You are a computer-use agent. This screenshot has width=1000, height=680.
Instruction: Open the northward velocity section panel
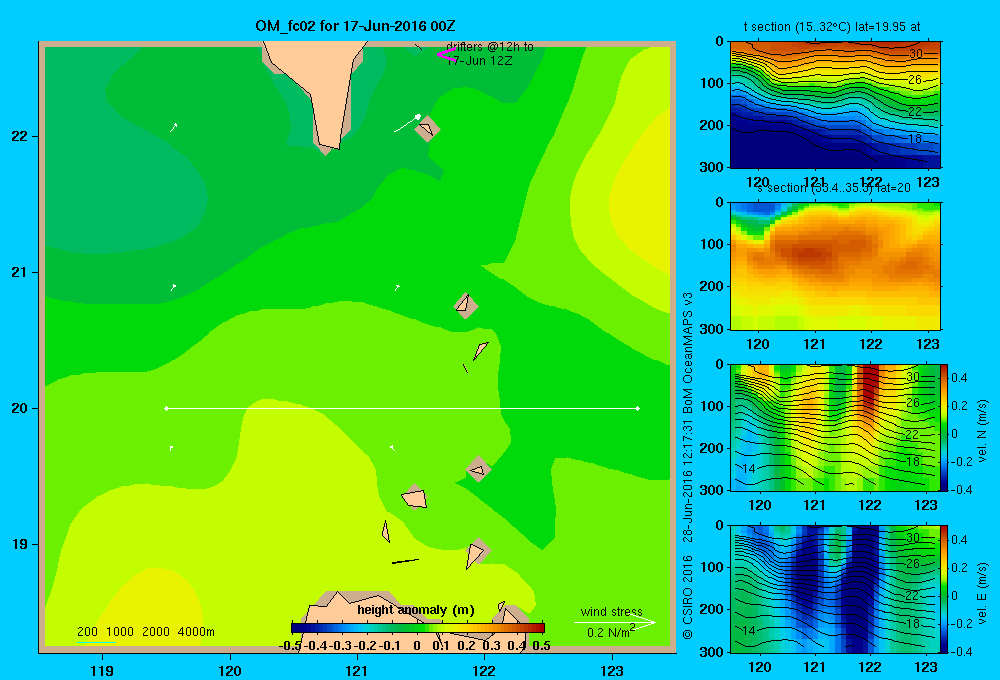[835, 427]
